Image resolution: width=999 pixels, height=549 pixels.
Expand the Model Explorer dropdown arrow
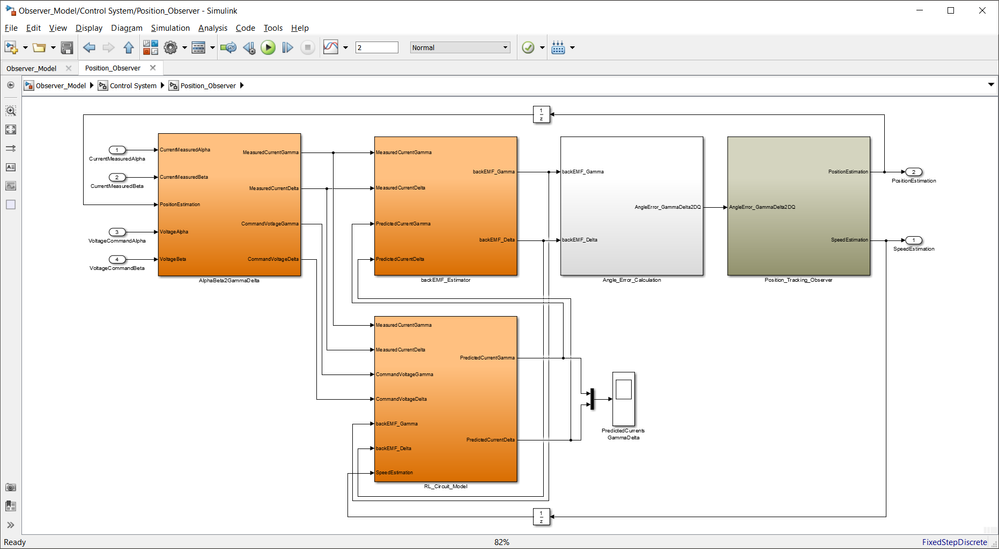pos(212,48)
